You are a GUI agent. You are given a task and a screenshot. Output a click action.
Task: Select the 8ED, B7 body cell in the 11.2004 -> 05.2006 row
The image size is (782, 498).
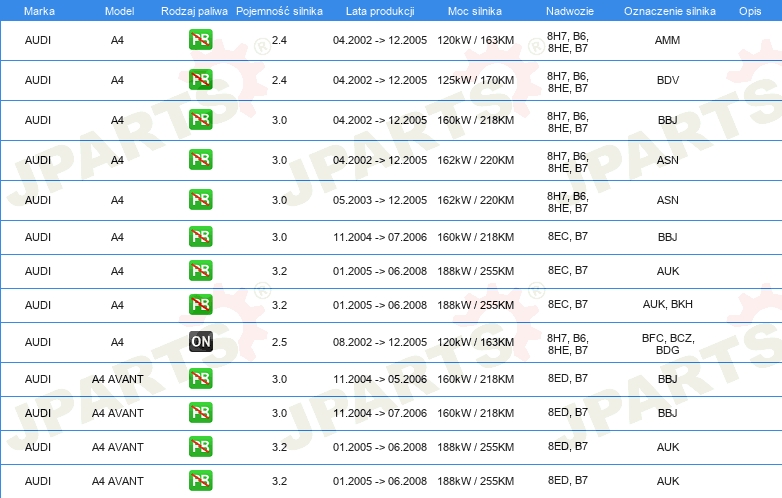[568, 378]
